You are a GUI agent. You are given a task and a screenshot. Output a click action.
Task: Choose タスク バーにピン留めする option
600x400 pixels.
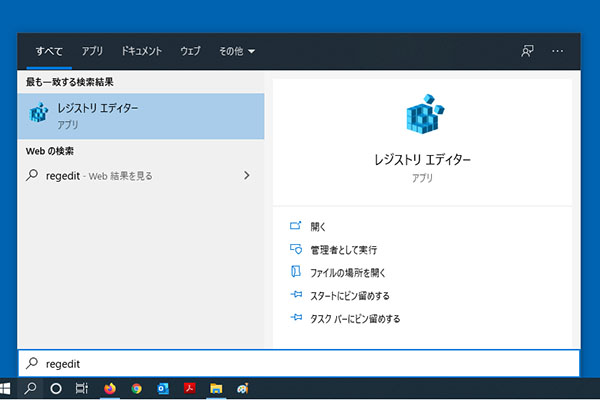[355, 318]
